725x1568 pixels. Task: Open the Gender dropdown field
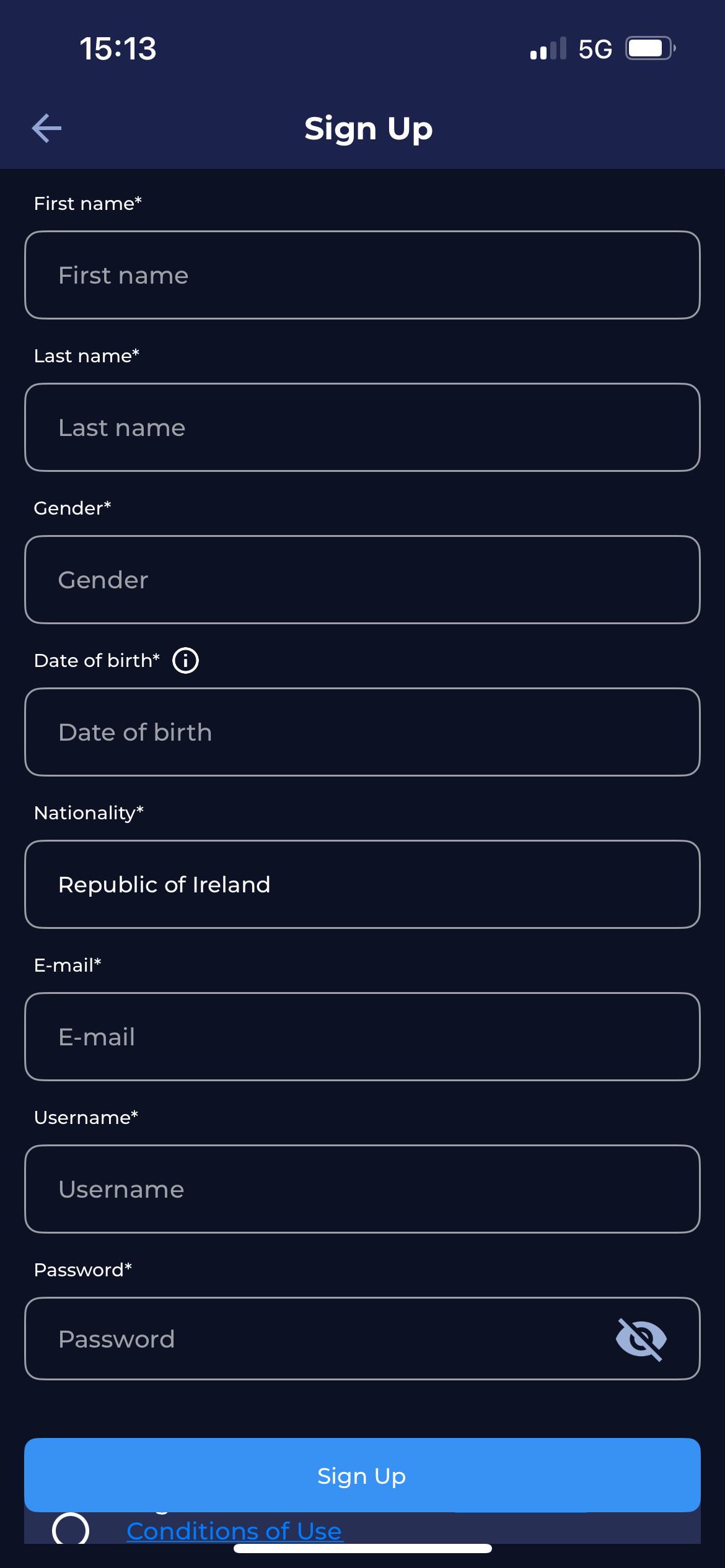(x=362, y=580)
